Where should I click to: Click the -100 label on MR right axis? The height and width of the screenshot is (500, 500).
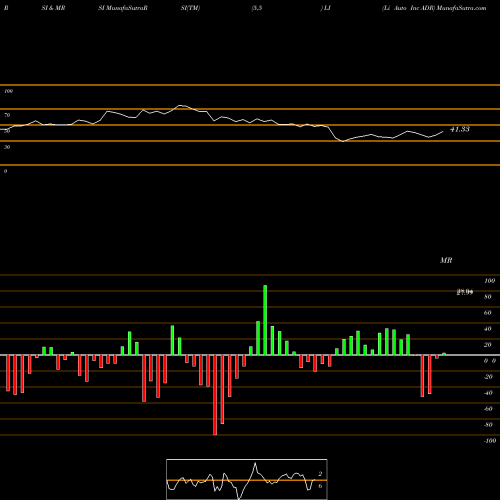click(489, 441)
